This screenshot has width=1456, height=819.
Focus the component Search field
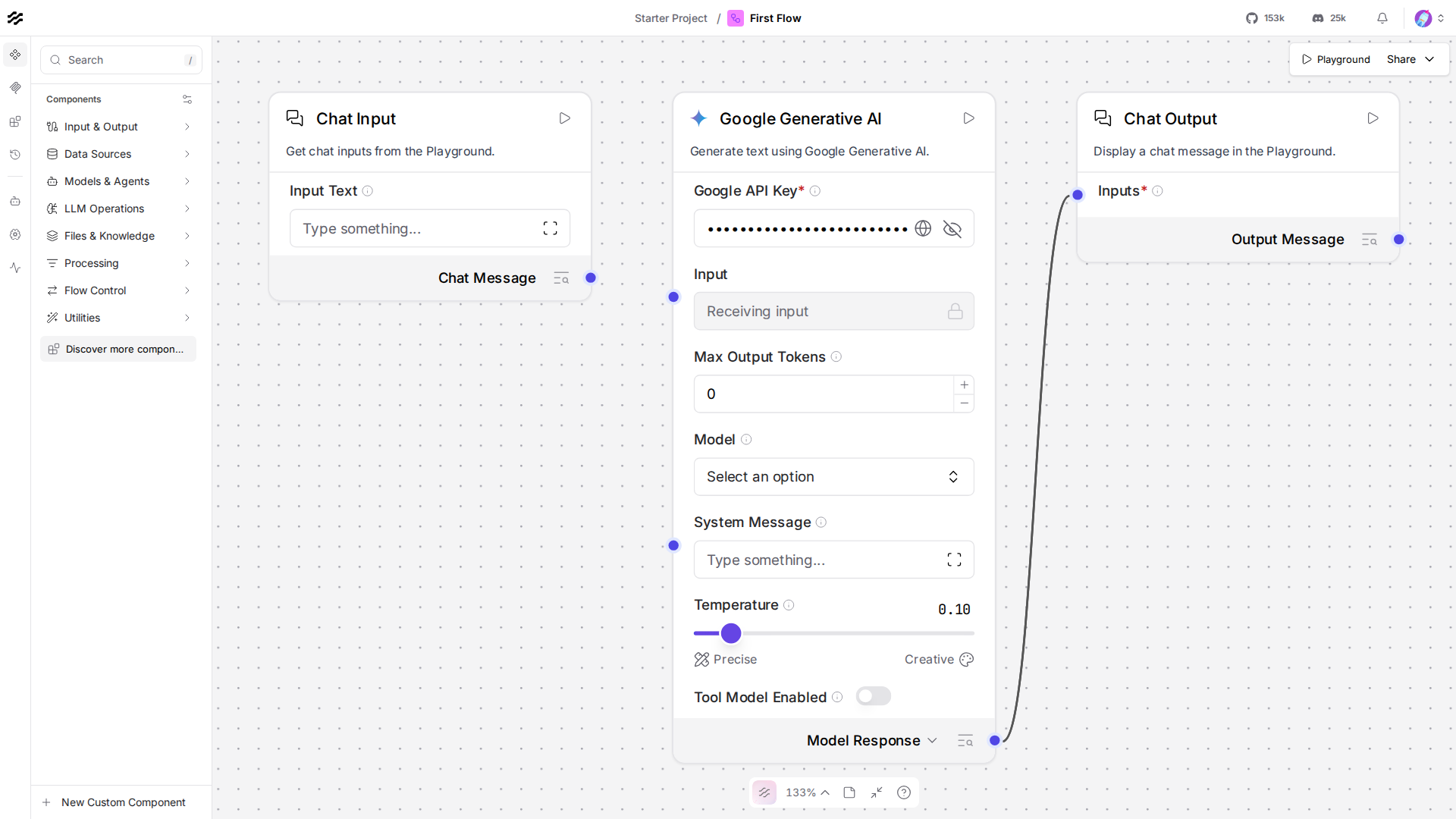click(x=121, y=60)
